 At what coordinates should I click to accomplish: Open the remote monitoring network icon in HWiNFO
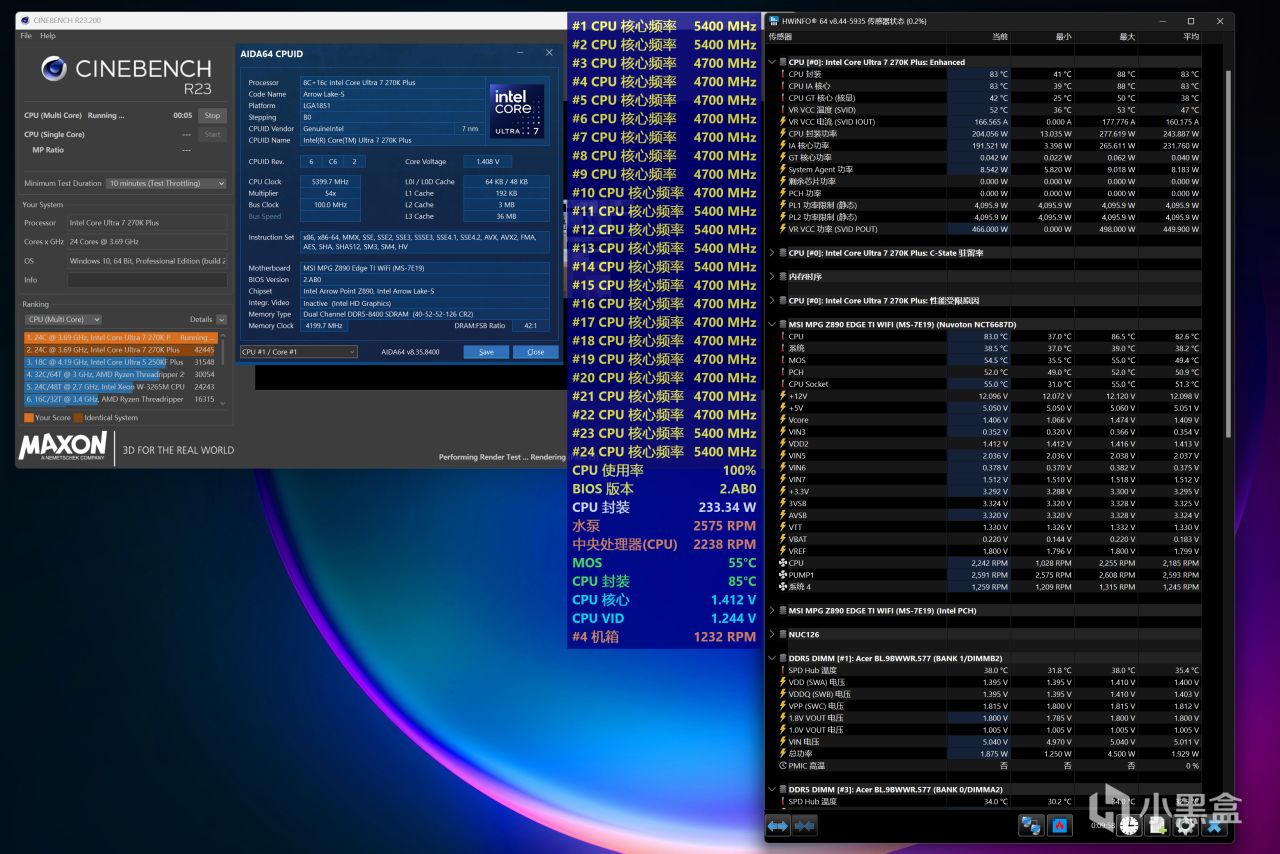[1032, 826]
